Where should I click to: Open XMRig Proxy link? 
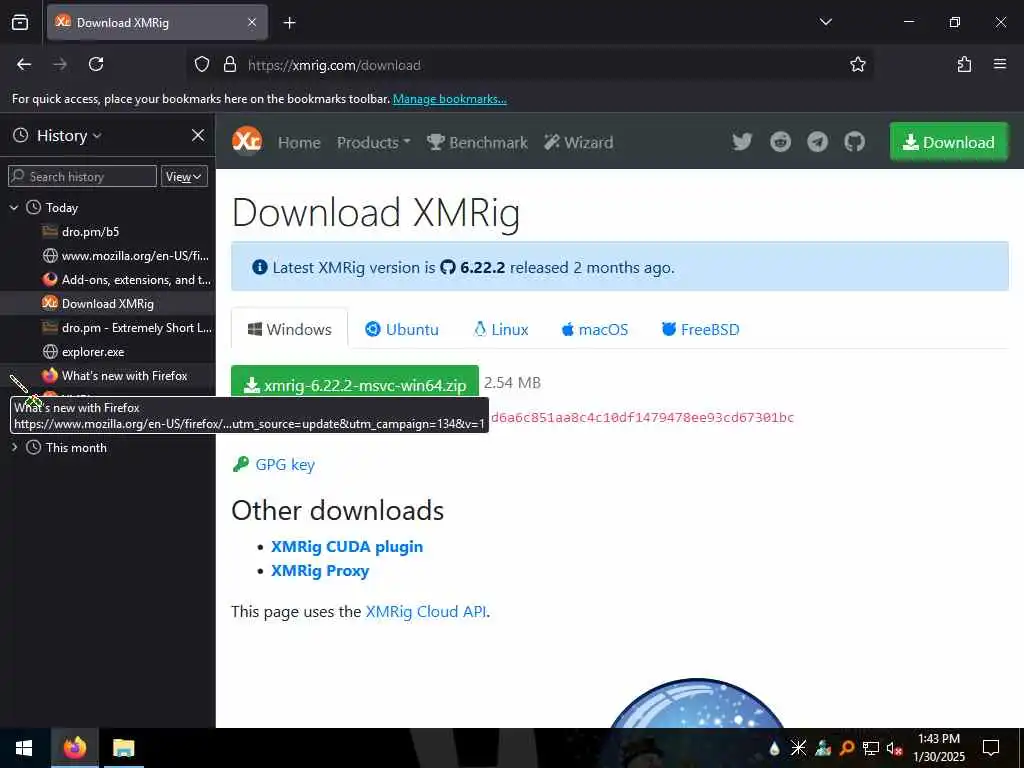tap(320, 571)
